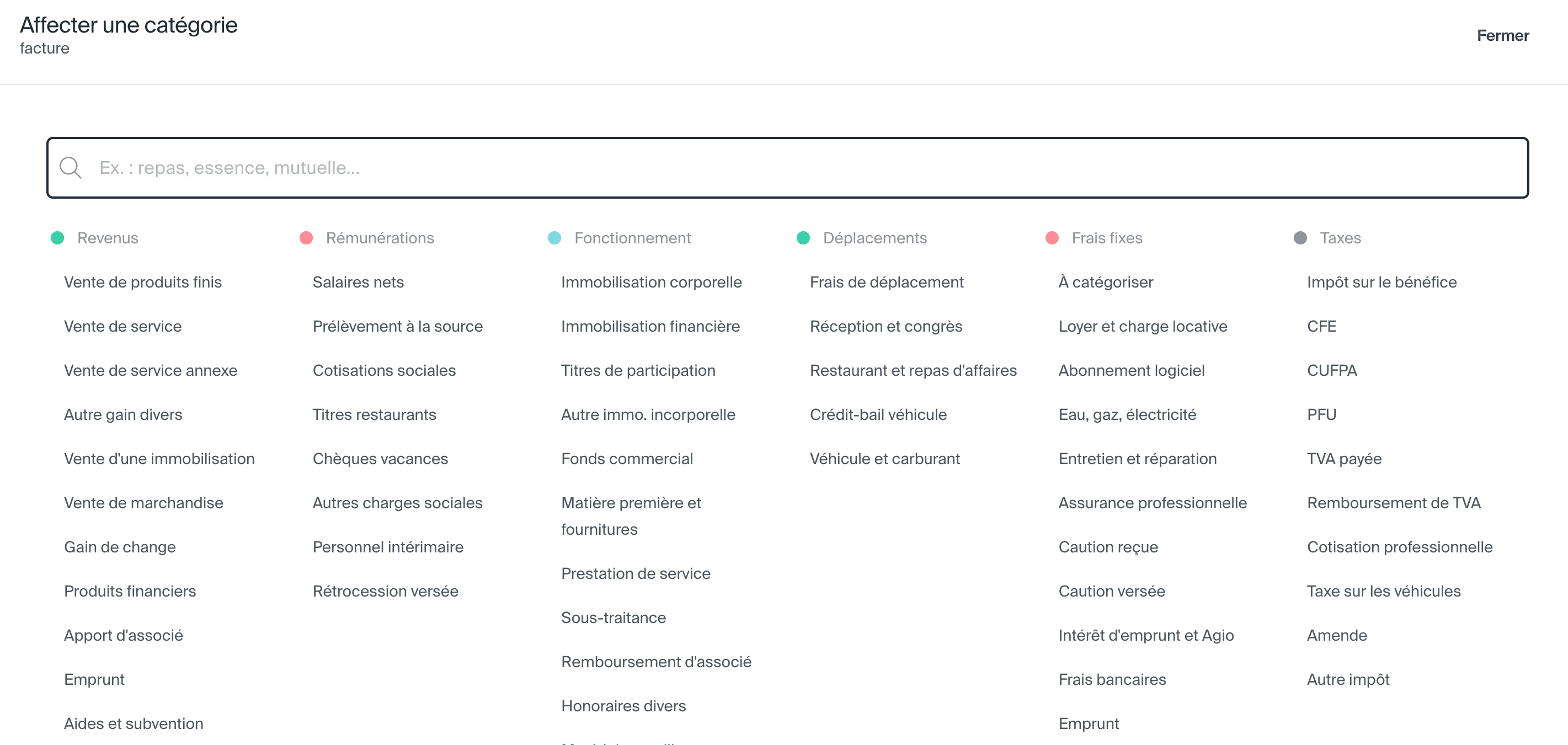Image resolution: width=1568 pixels, height=745 pixels.
Task: Pick Véhicule et carburant category
Action: tap(884, 459)
